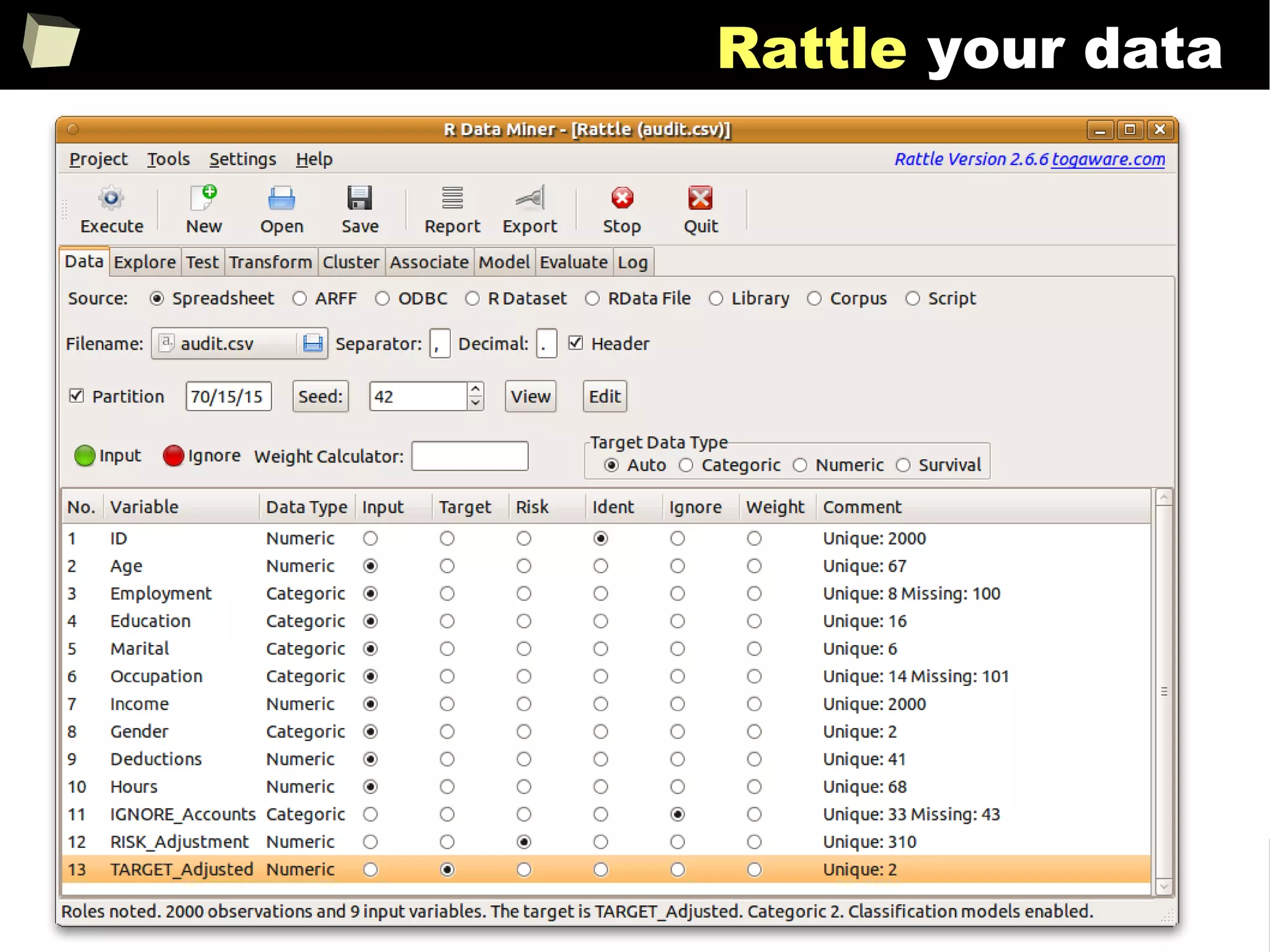Click the variable table scrollbar up arrow
1270x952 pixels.
click(1164, 497)
